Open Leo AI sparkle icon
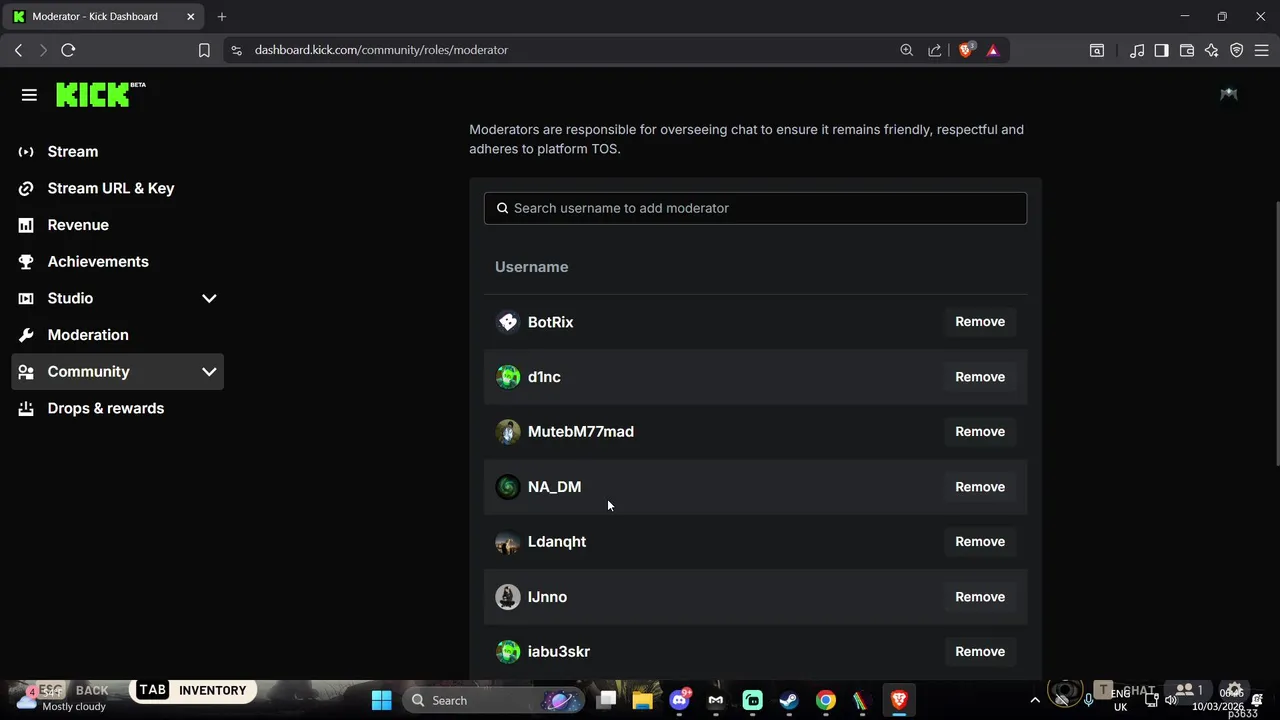The height and width of the screenshot is (720, 1280). click(1212, 50)
